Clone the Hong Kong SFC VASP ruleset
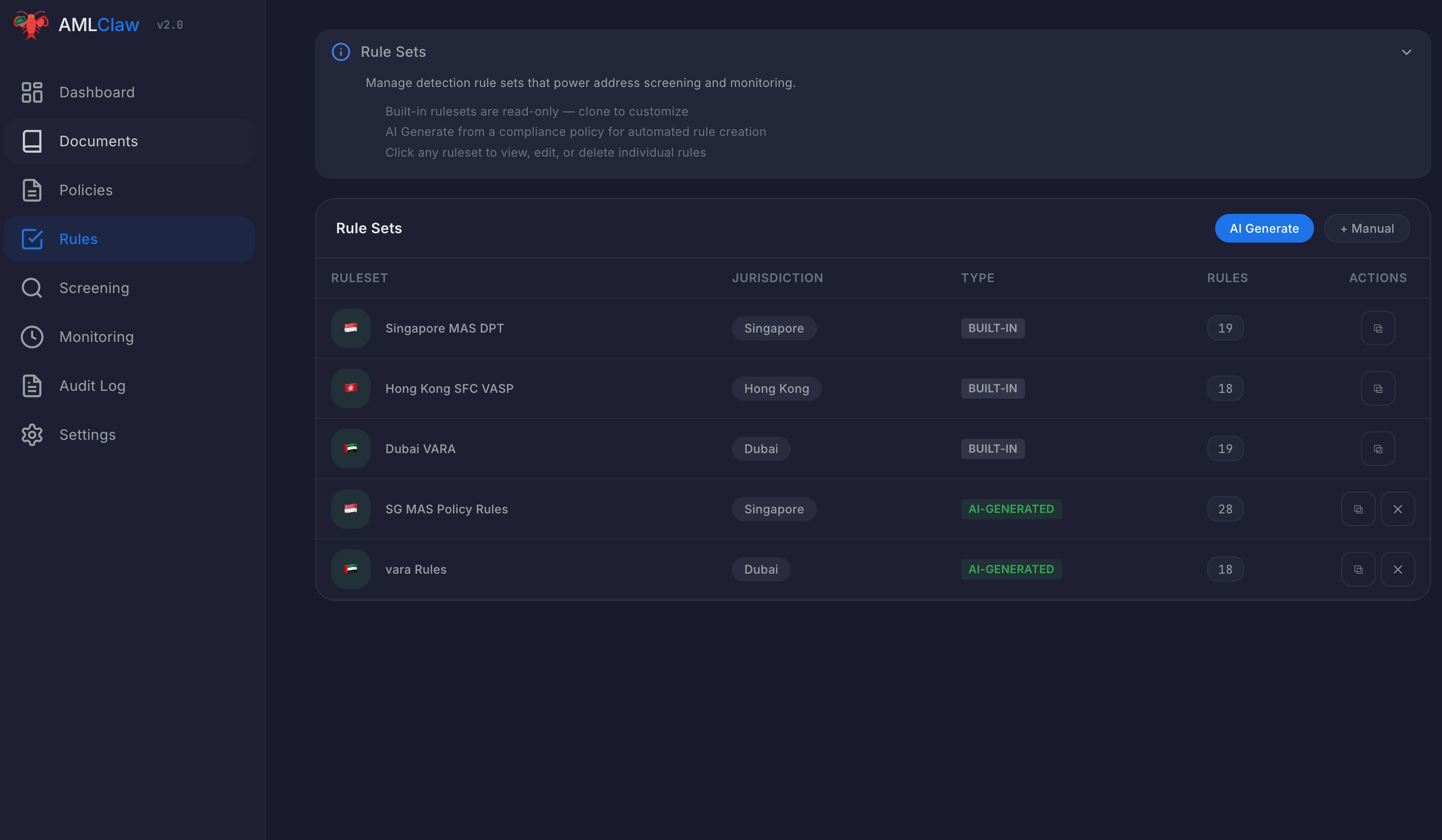Image resolution: width=1442 pixels, height=840 pixels. point(1377,388)
